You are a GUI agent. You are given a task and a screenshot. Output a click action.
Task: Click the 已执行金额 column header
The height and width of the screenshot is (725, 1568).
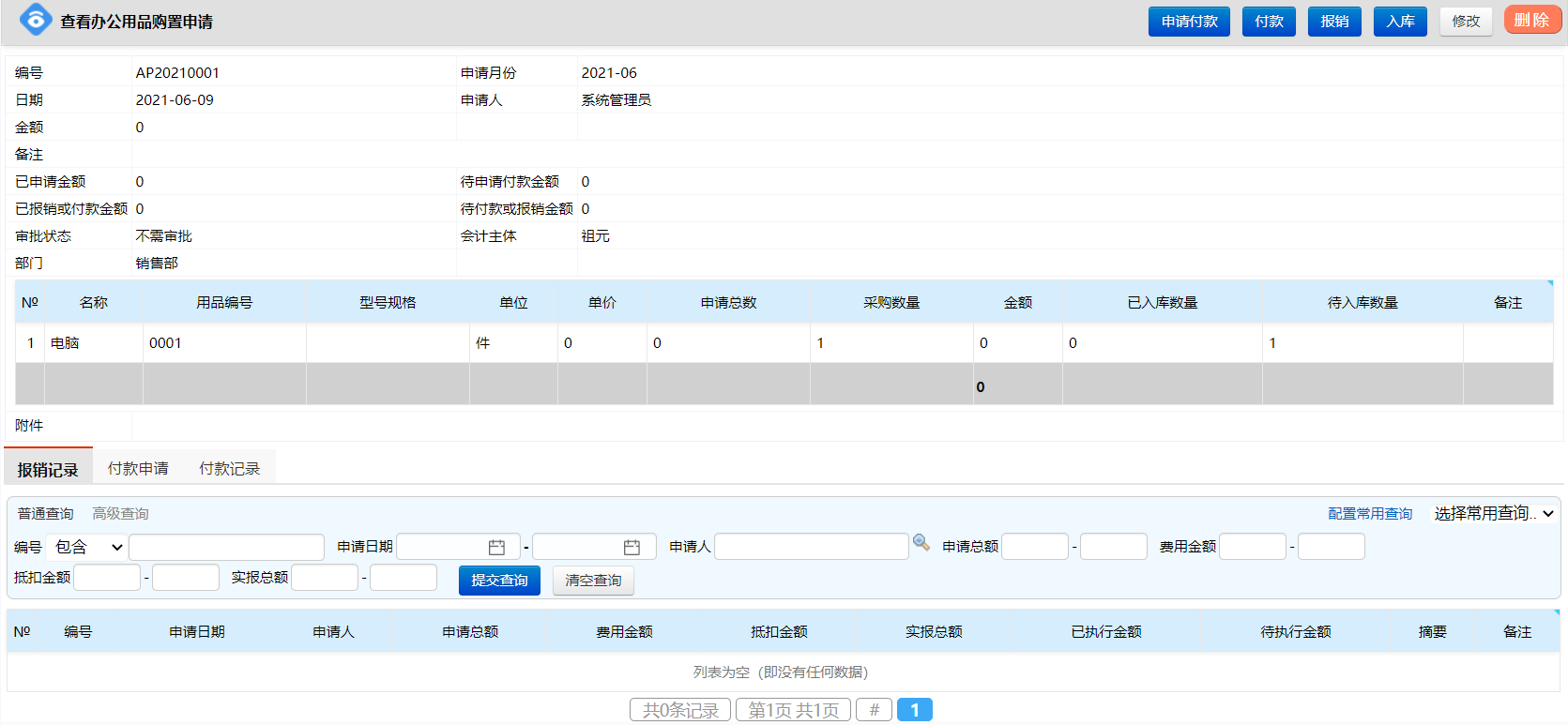(1106, 631)
